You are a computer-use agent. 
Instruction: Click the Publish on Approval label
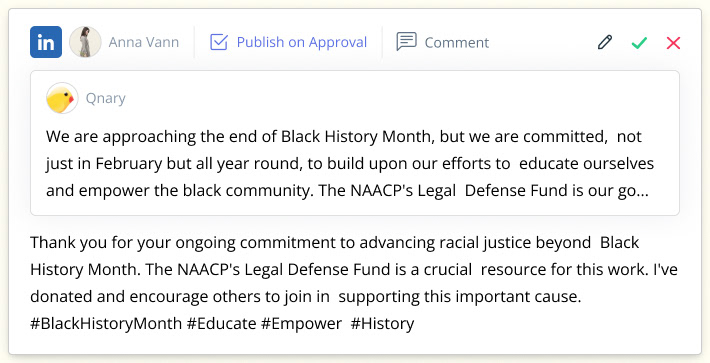(x=302, y=42)
